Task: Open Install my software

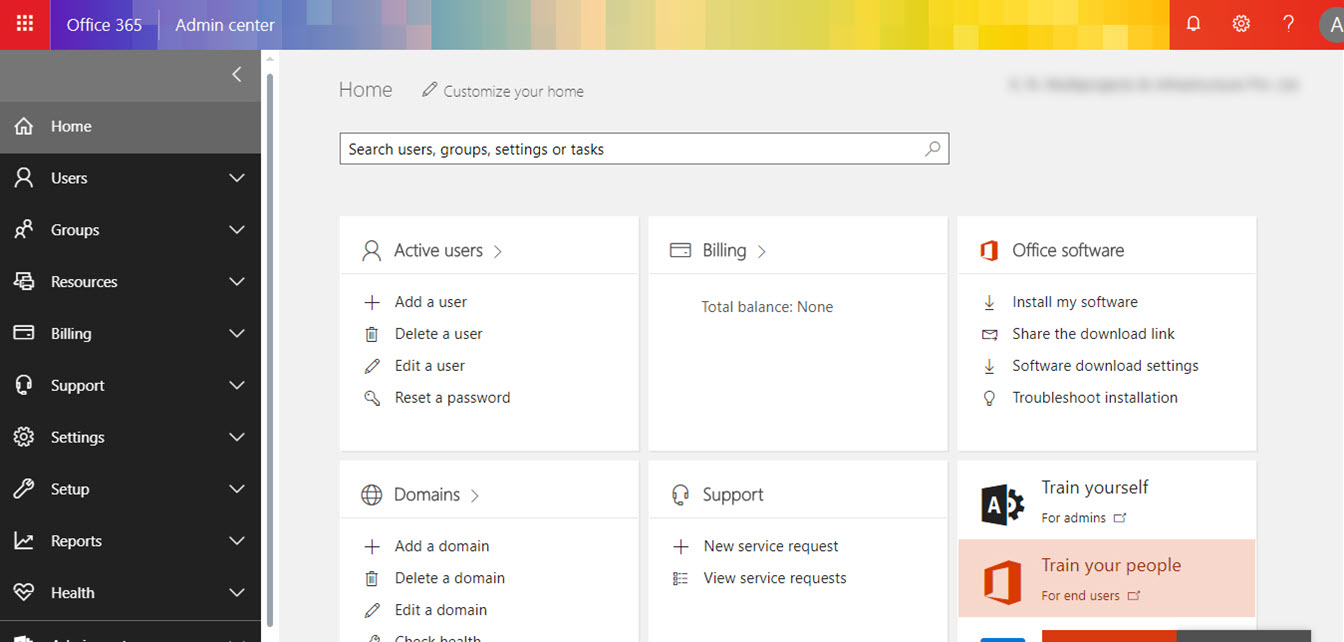Action: (x=1075, y=302)
